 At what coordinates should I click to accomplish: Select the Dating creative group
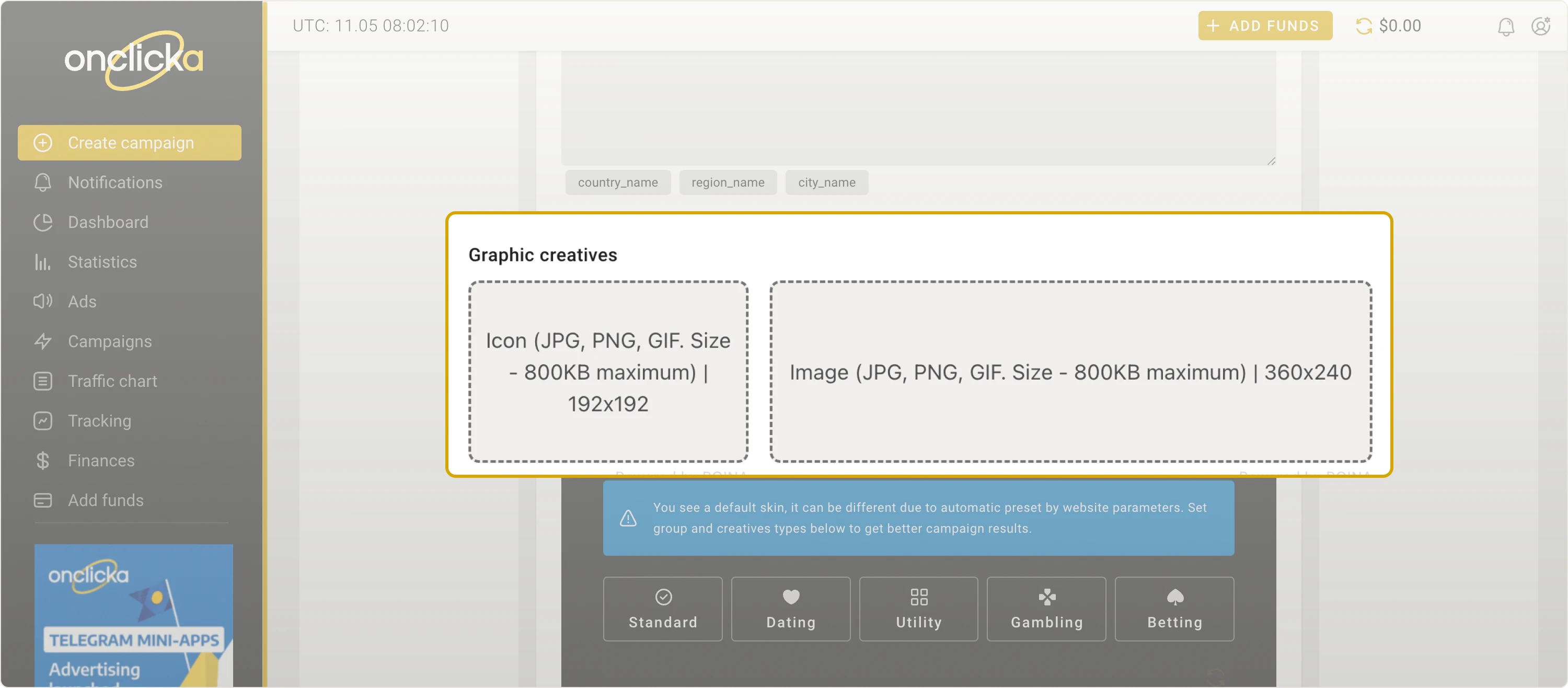pos(790,608)
